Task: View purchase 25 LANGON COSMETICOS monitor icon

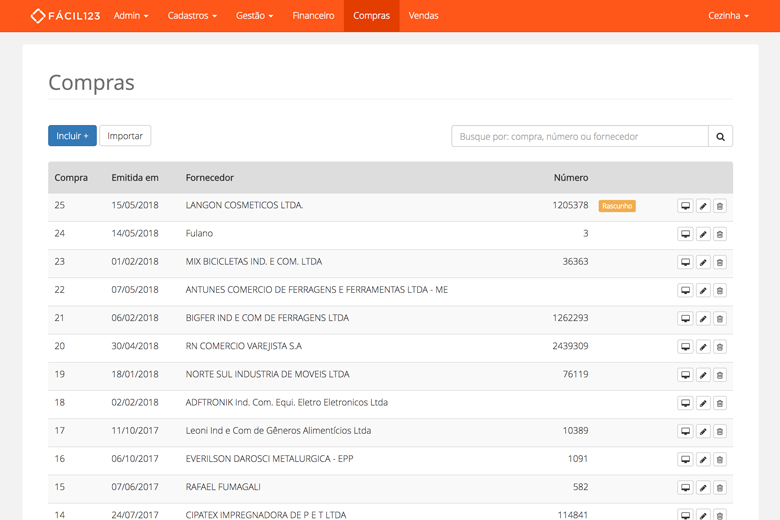Action: (685, 206)
